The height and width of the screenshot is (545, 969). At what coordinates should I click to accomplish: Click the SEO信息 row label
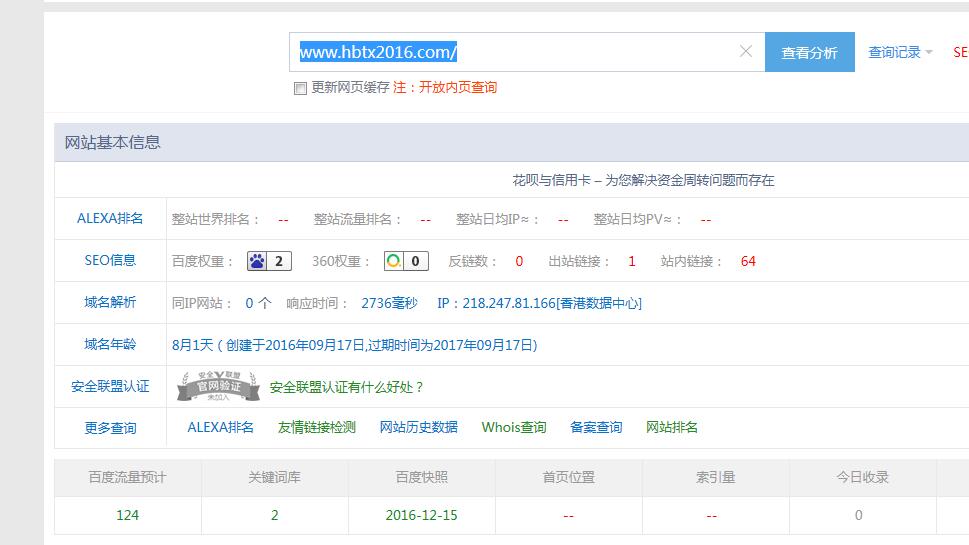click(x=110, y=261)
